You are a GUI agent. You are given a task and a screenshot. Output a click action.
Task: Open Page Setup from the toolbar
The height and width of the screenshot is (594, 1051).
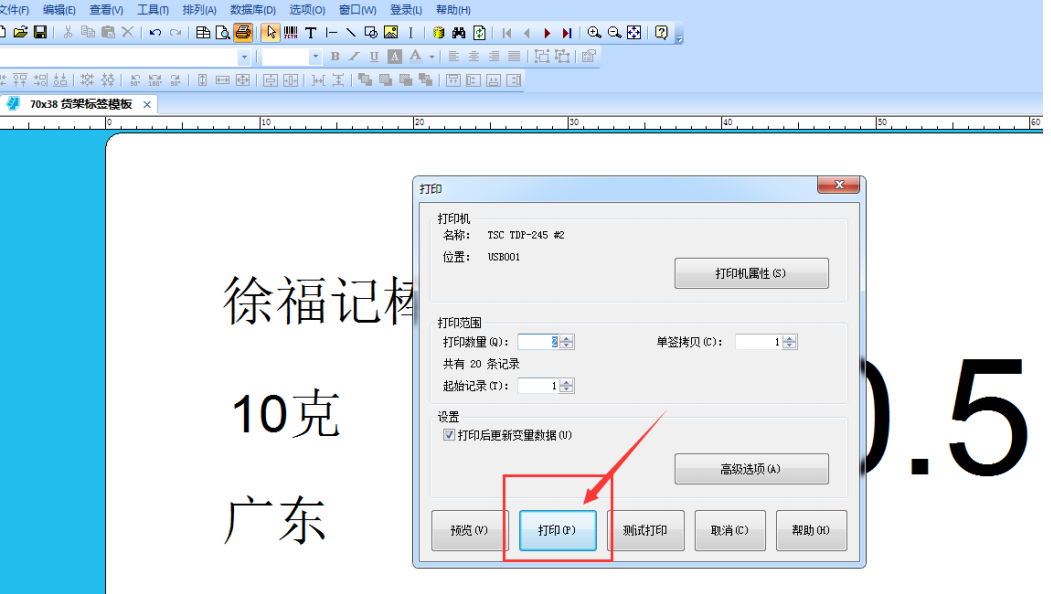(x=203, y=32)
